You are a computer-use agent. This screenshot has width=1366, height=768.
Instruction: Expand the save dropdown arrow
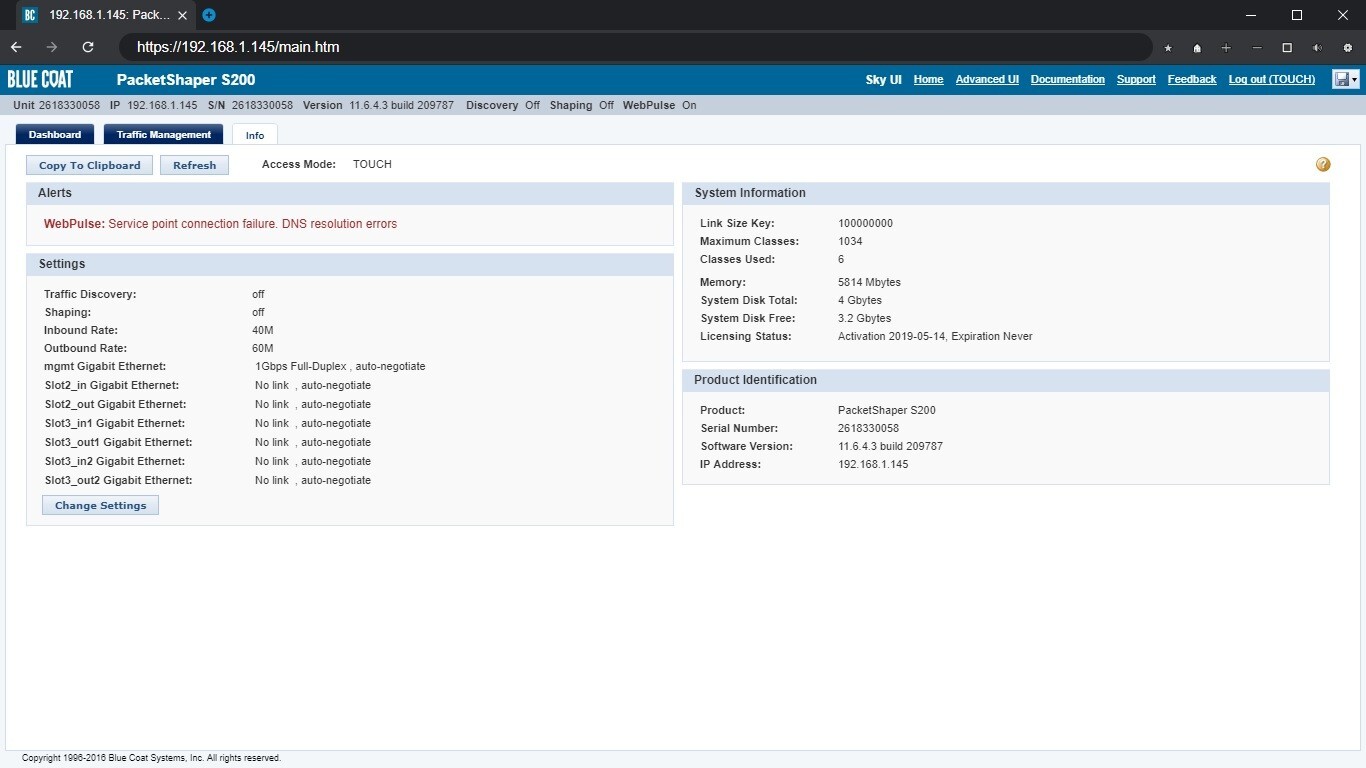tap(1355, 80)
